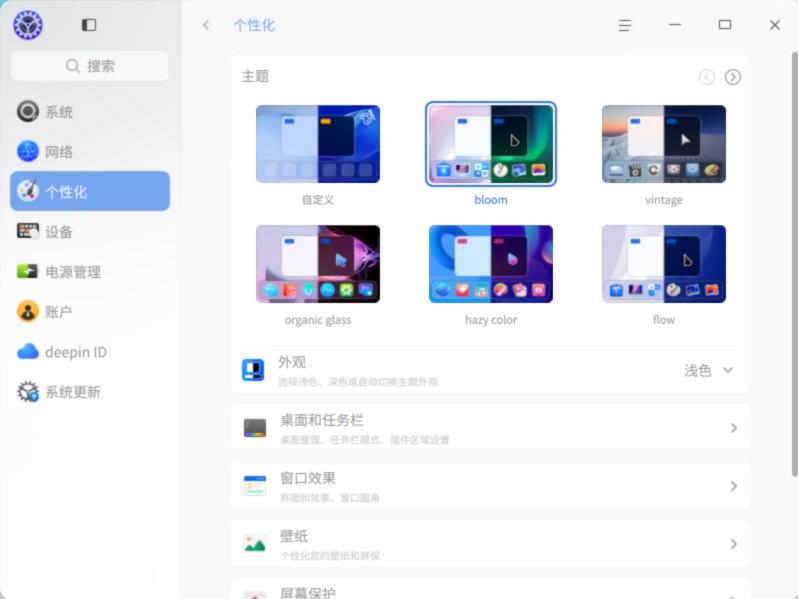Open the 外观 浅色 dropdown
The width and height of the screenshot is (798, 599).
click(x=709, y=370)
